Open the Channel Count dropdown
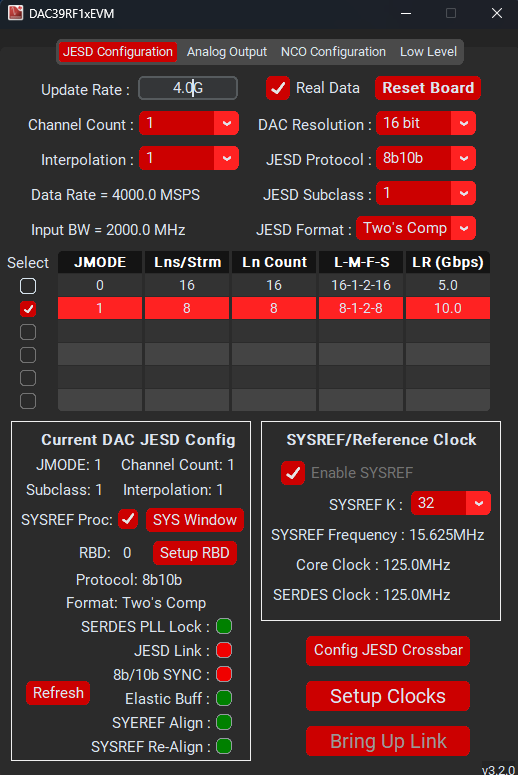 [189, 123]
